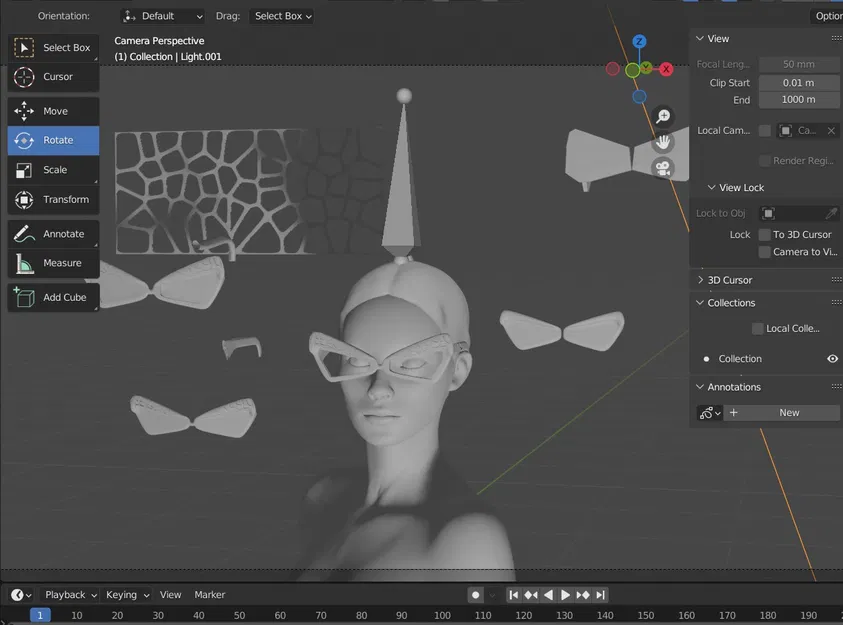Toggle camera view with camera icon
The image size is (843, 625).
[x=663, y=168]
